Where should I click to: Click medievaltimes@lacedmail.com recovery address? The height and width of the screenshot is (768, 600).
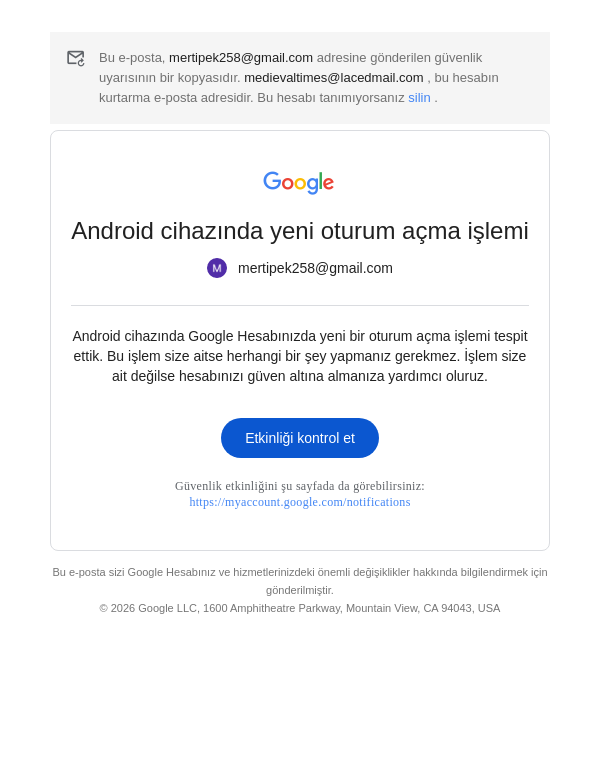click(x=334, y=78)
